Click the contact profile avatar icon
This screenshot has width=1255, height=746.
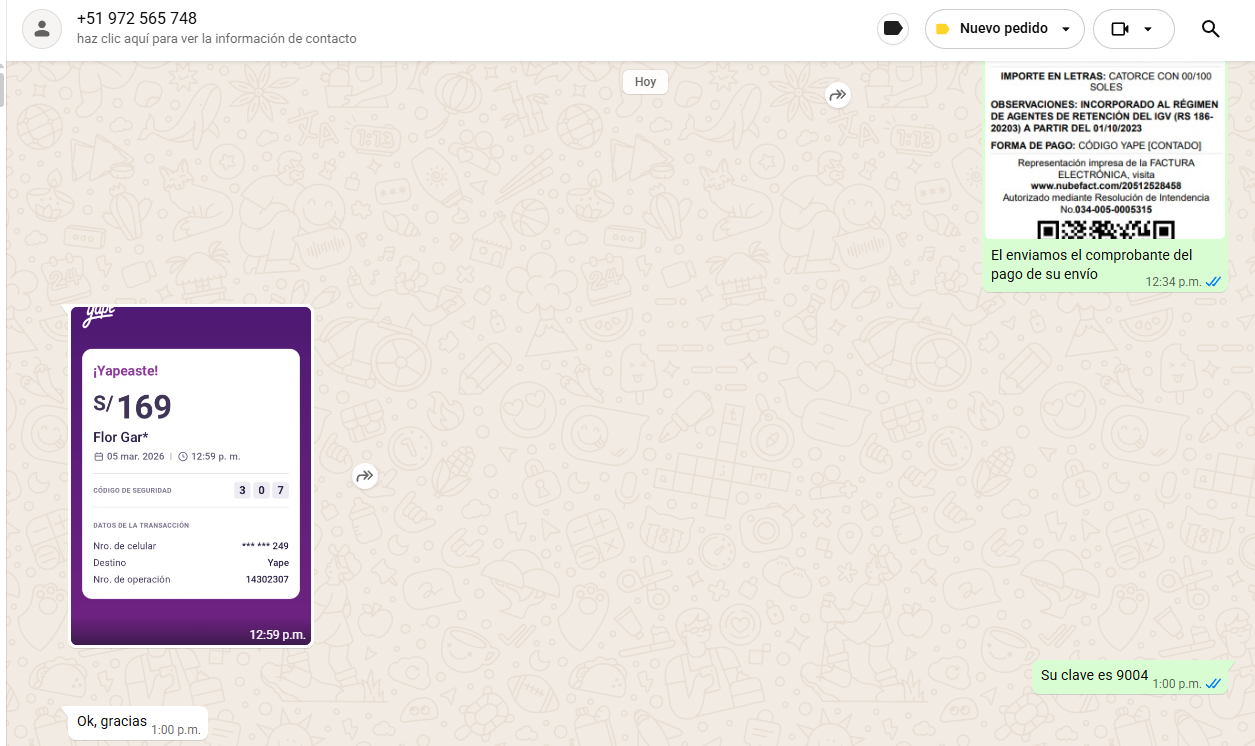41,29
